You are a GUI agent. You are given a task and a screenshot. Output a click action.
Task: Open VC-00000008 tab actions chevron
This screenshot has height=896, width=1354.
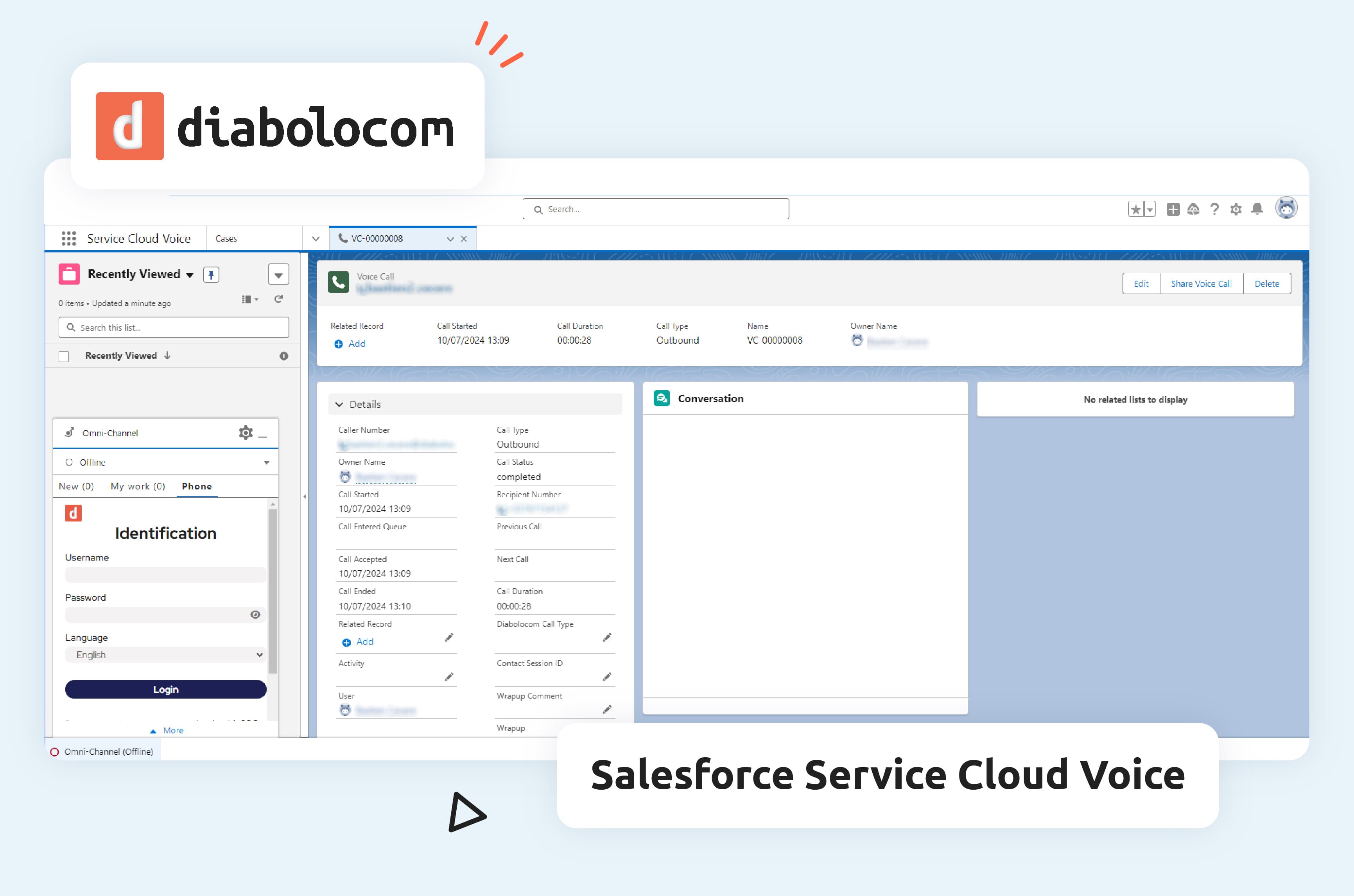pos(450,239)
